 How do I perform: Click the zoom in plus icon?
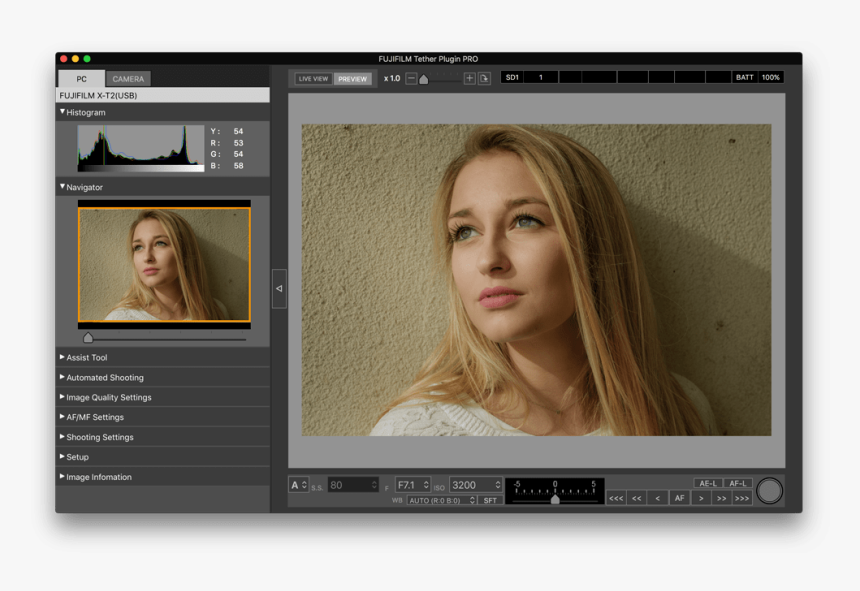tap(469, 78)
